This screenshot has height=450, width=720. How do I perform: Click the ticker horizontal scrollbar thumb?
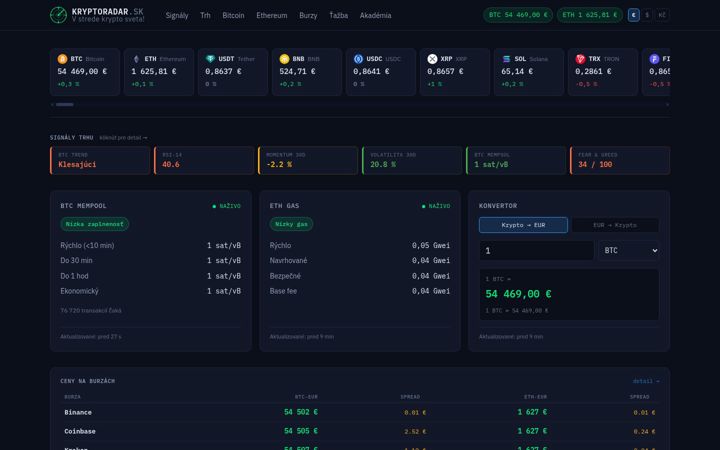(65, 105)
